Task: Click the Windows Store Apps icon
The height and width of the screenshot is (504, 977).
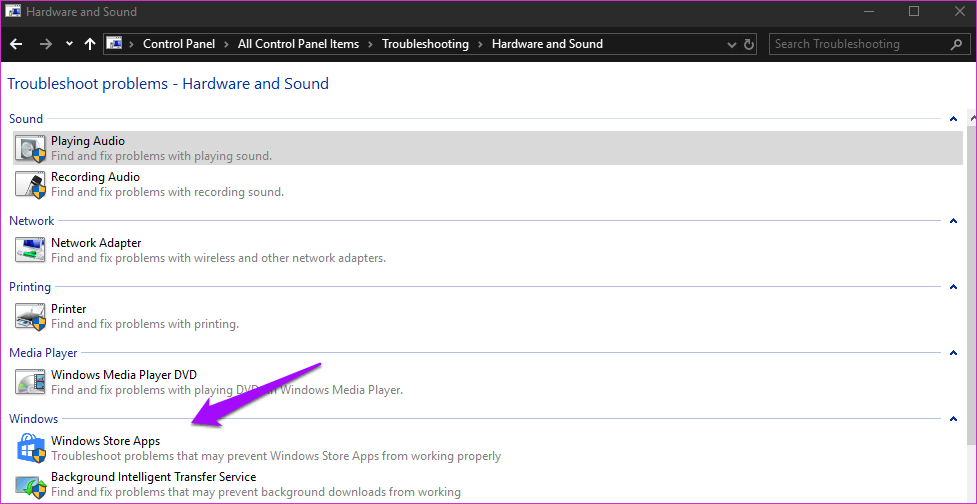Action: (x=31, y=449)
